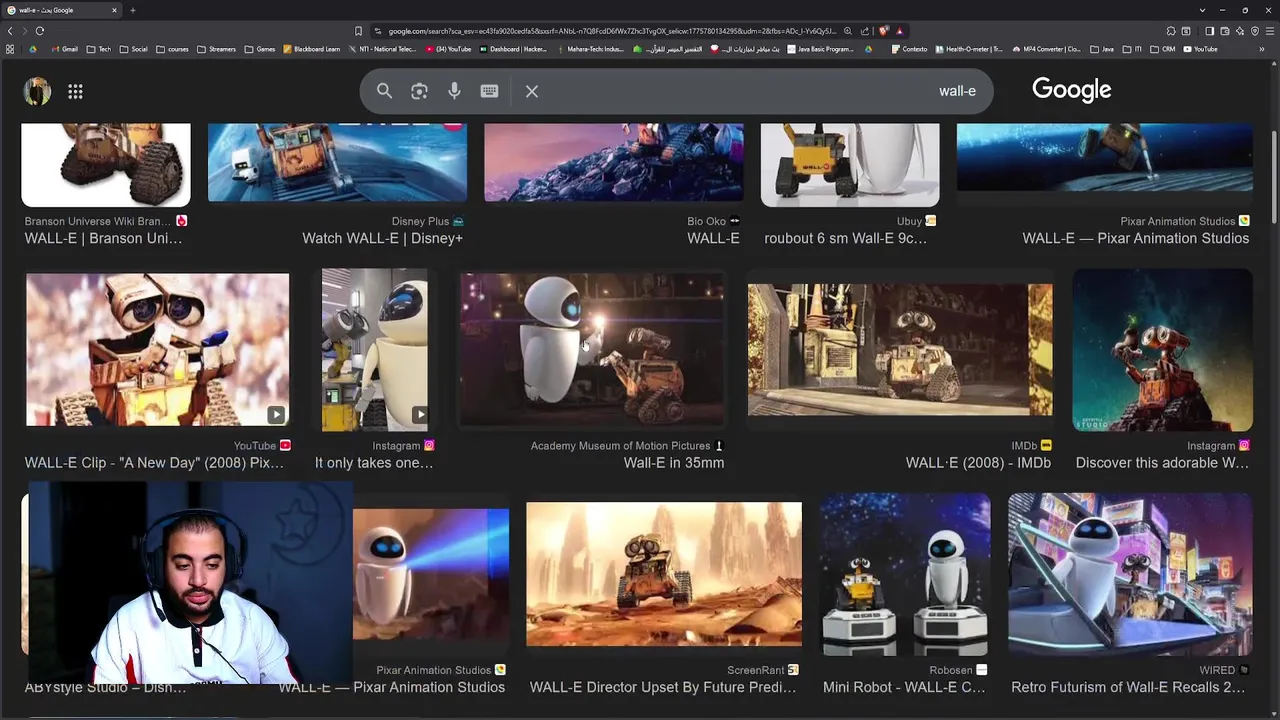Viewport: 1280px width, 720px height.
Task: Close the wall-e Google tab
Action: coord(114,10)
